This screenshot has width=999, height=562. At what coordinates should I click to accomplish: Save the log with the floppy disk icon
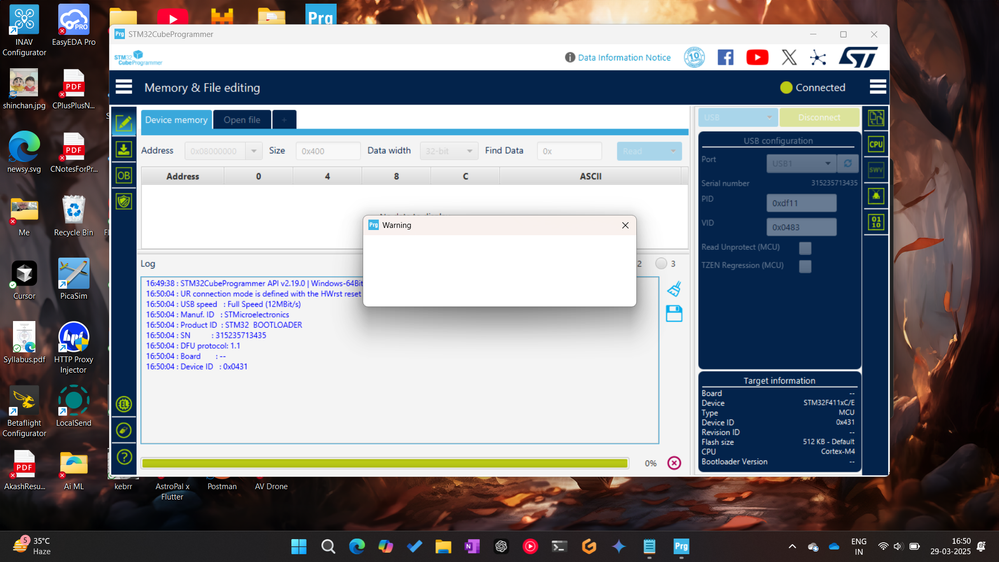[x=674, y=313]
